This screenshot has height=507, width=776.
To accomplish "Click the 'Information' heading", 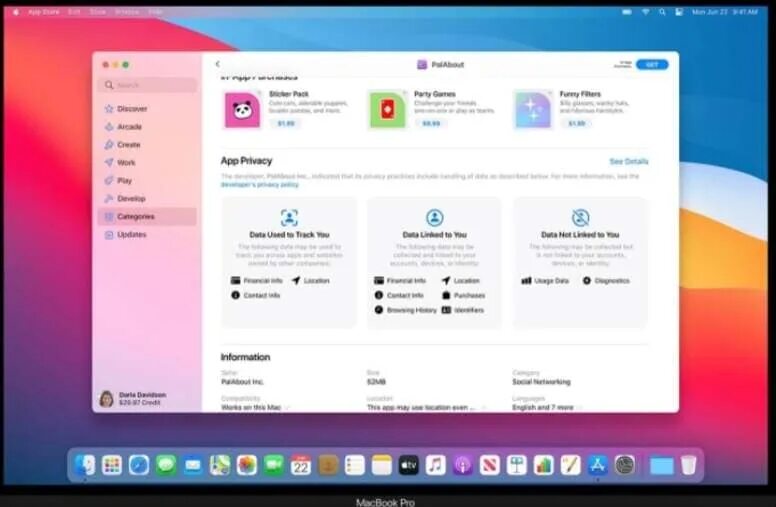I will coord(245,357).
